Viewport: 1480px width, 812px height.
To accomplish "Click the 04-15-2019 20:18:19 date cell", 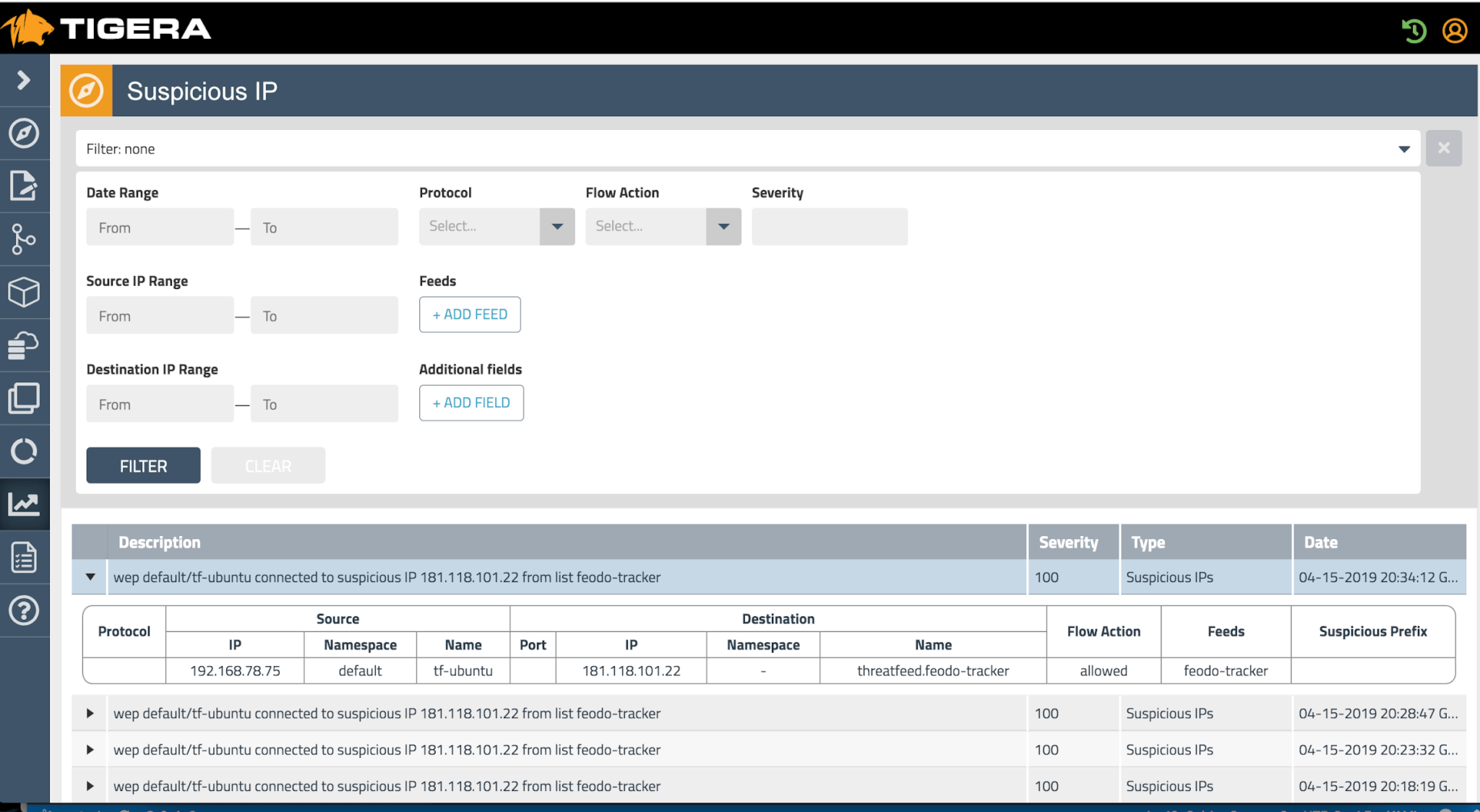I will coord(1378,786).
